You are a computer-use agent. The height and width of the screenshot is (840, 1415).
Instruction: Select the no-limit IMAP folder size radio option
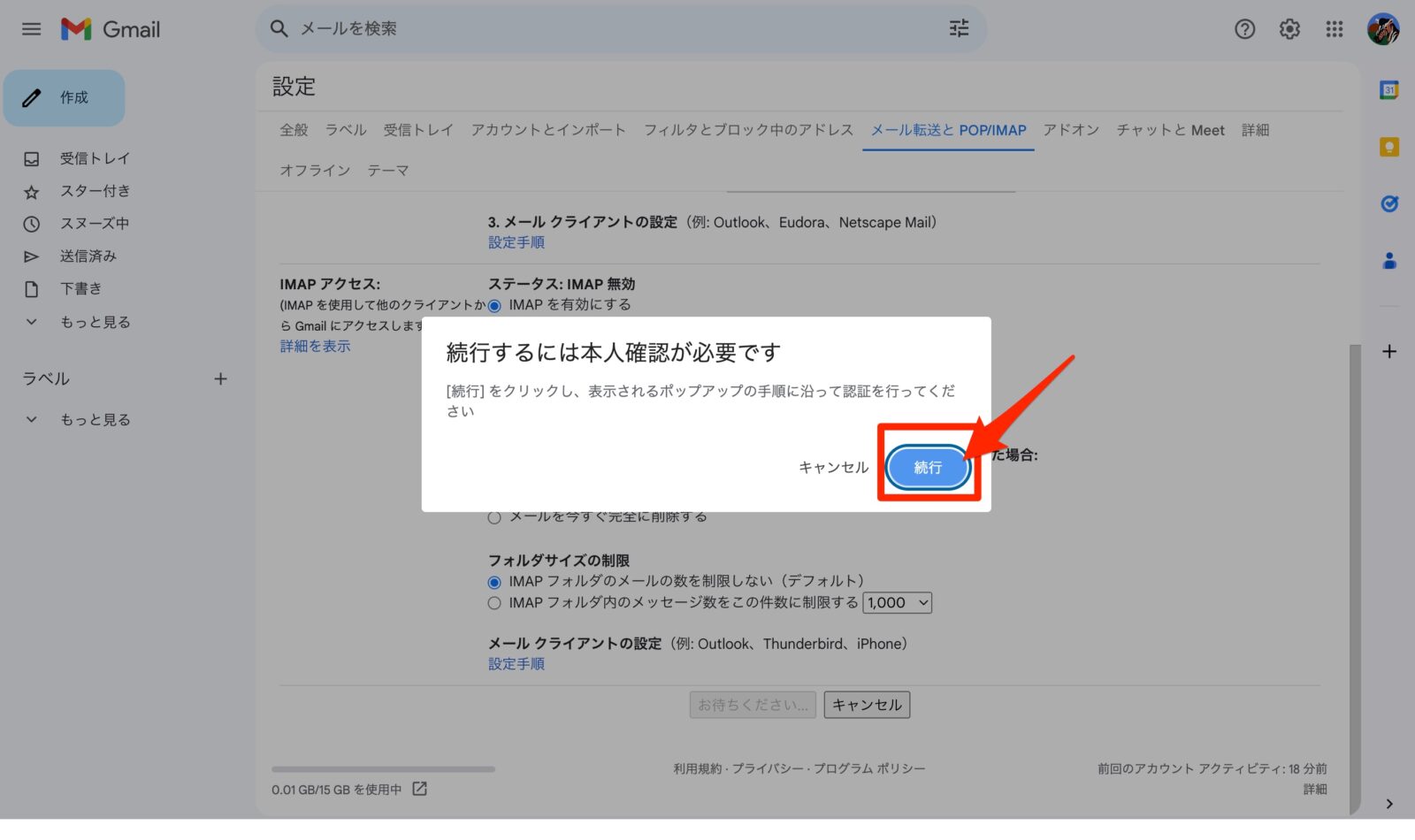(494, 583)
